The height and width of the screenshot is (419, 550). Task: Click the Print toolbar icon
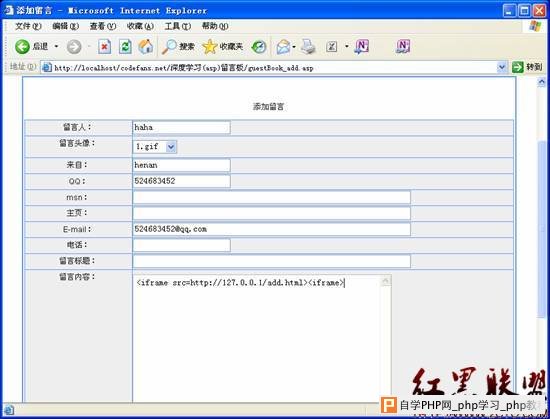[308, 47]
